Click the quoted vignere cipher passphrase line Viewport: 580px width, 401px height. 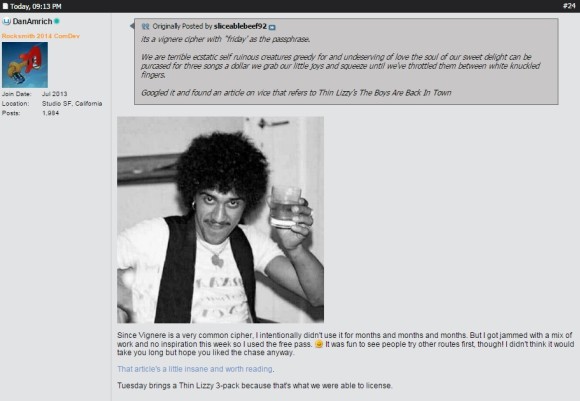[225, 39]
